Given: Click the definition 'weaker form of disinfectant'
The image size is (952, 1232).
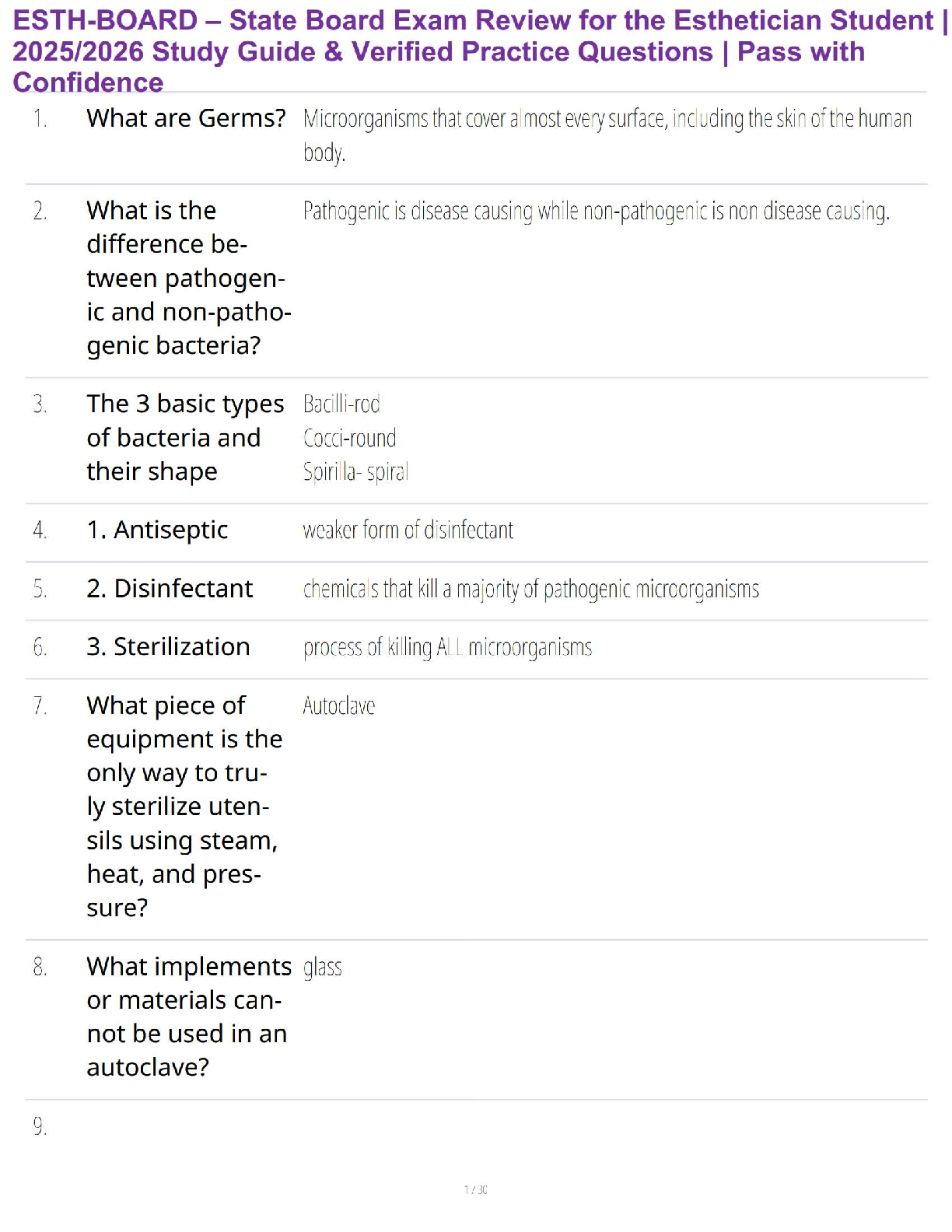Looking at the screenshot, I should coord(408,530).
